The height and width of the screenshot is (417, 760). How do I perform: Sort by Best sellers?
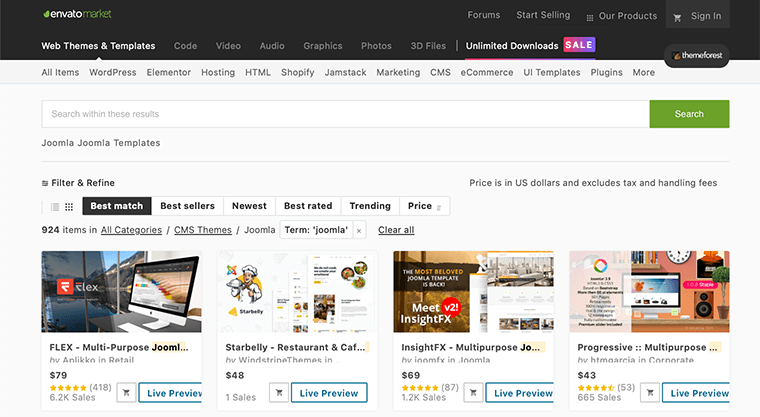[x=187, y=206]
